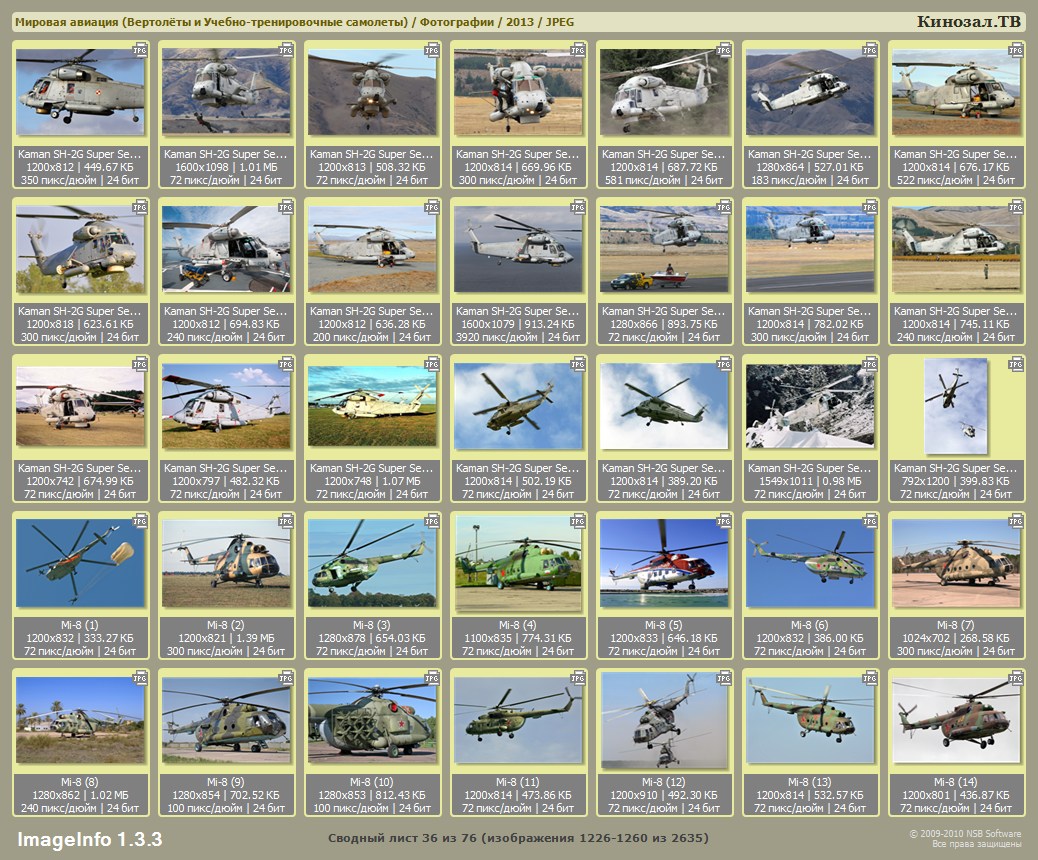
Task: Select the Kaman thumbnail sized 1200x742
Action: (80, 406)
